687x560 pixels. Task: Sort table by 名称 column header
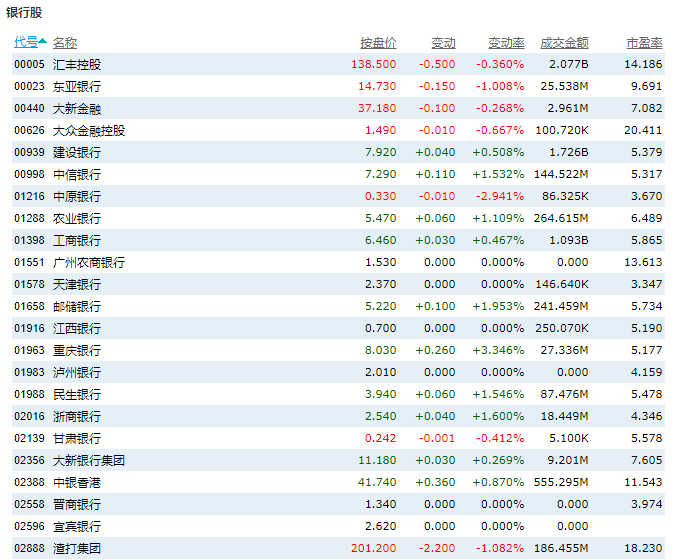tap(65, 43)
